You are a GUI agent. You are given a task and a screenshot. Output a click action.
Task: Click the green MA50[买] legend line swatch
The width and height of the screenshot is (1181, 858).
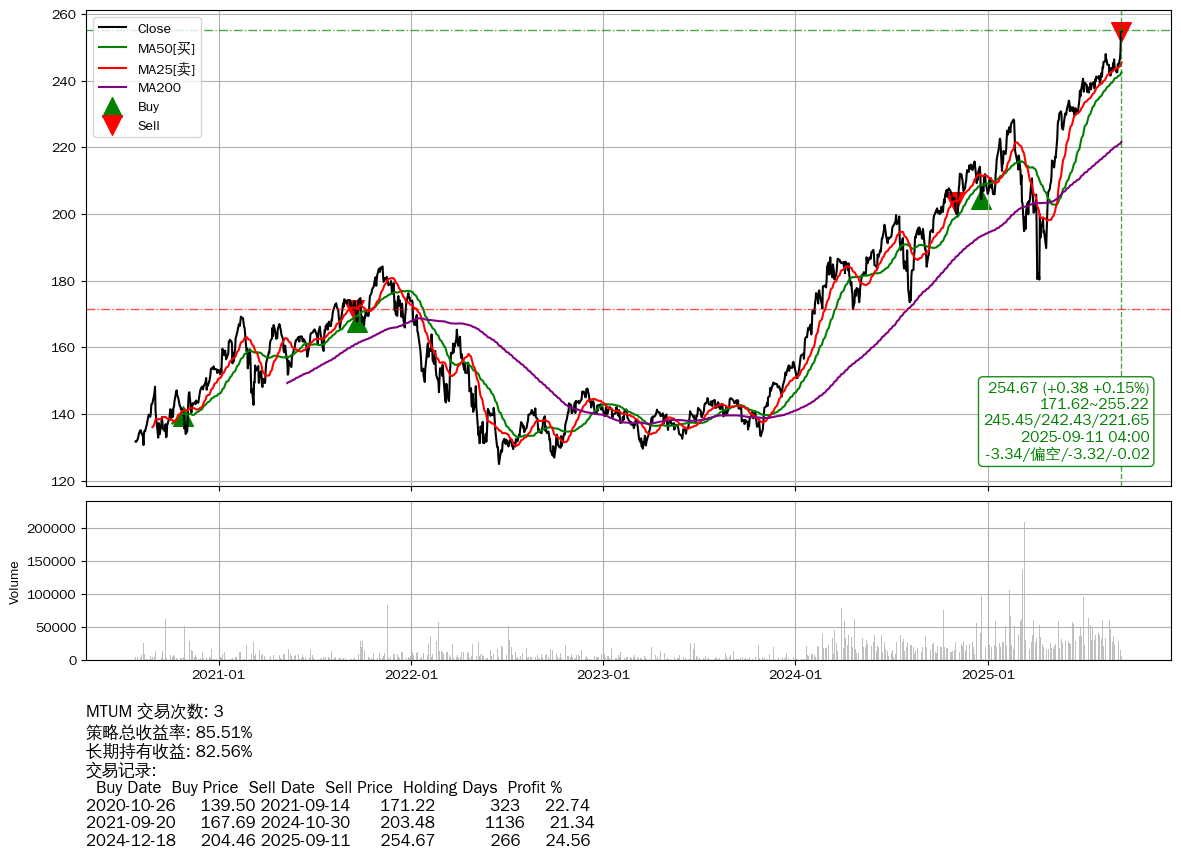[x=113, y=48]
